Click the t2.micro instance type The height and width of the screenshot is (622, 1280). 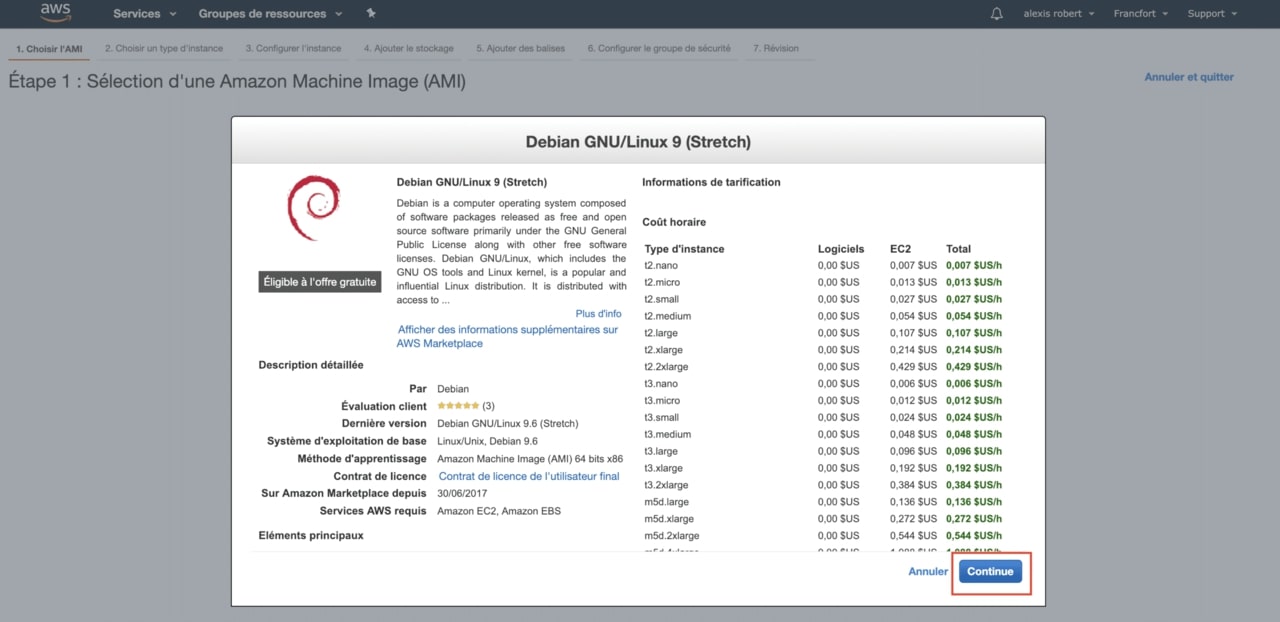[x=662, y=282]
